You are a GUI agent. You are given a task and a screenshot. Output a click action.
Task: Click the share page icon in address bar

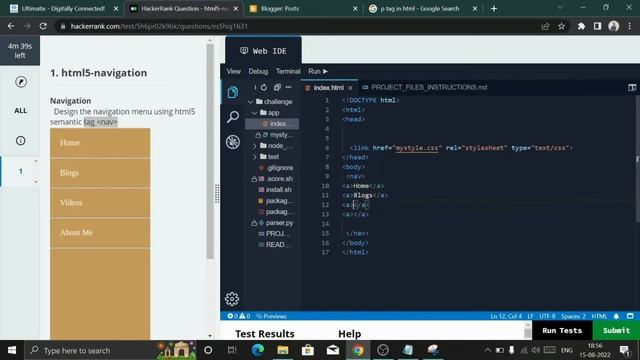pos(545,26)
